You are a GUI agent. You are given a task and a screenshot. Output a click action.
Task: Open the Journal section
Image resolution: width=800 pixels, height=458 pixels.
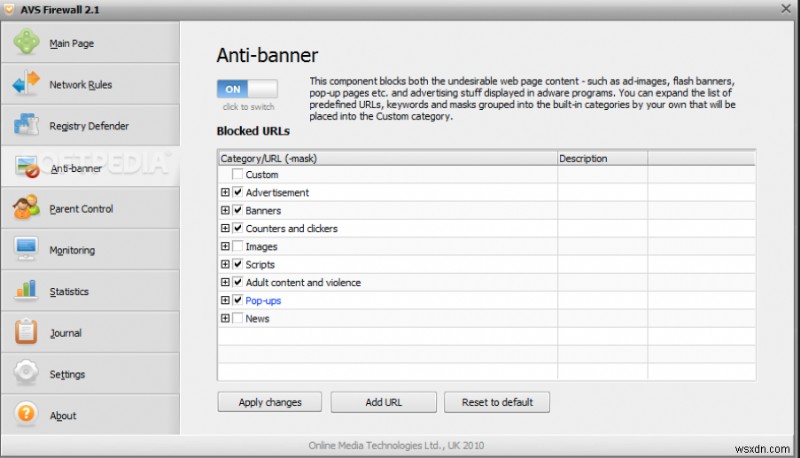pyautogui.click(x=90, y=332)
